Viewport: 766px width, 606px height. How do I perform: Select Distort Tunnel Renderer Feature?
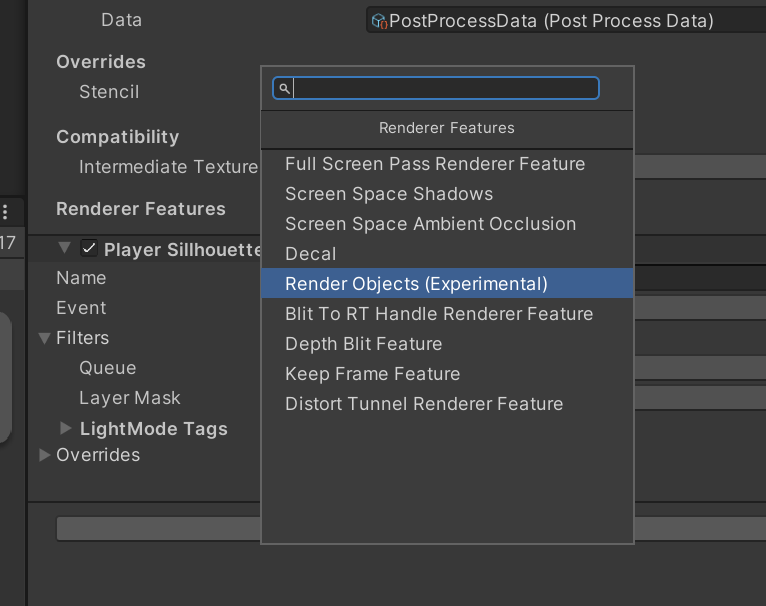[424, 404]
